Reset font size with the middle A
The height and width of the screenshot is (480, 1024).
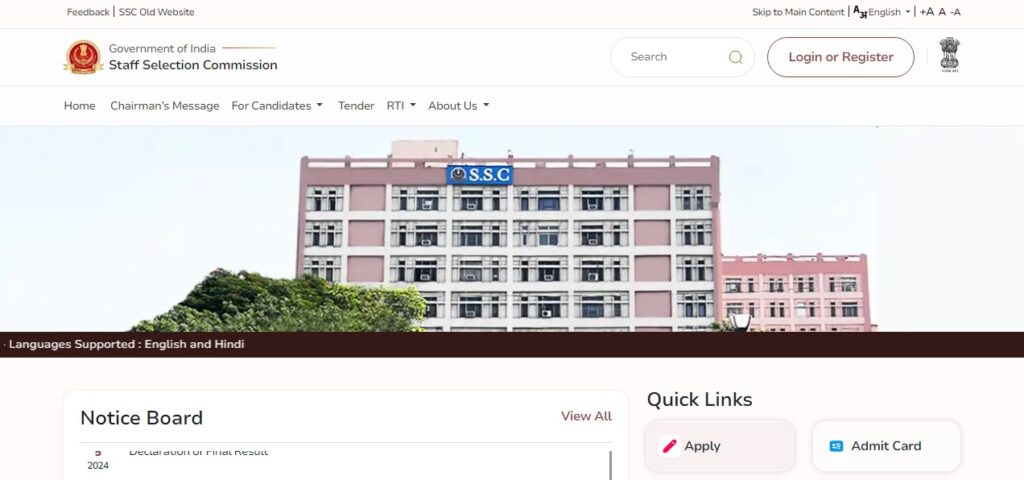pyautogui.click(x=942, y=12)
